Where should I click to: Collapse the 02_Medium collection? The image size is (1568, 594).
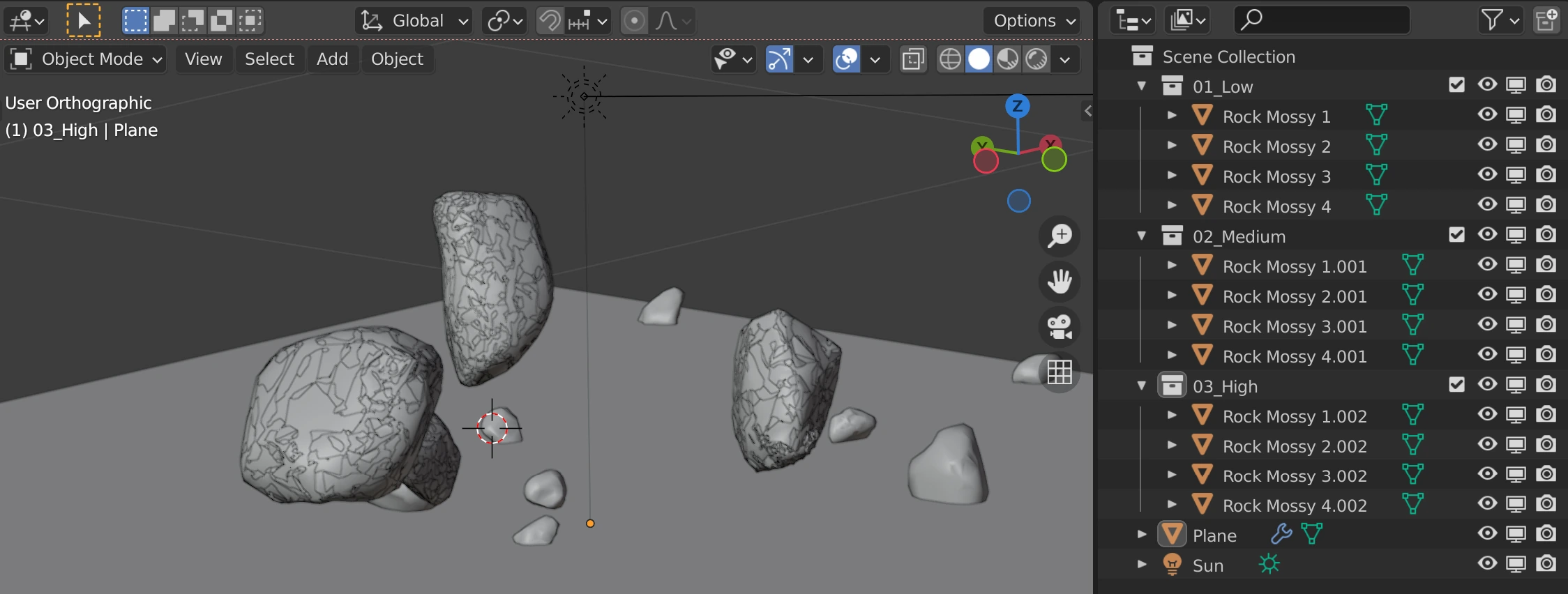coord(1141,236)
